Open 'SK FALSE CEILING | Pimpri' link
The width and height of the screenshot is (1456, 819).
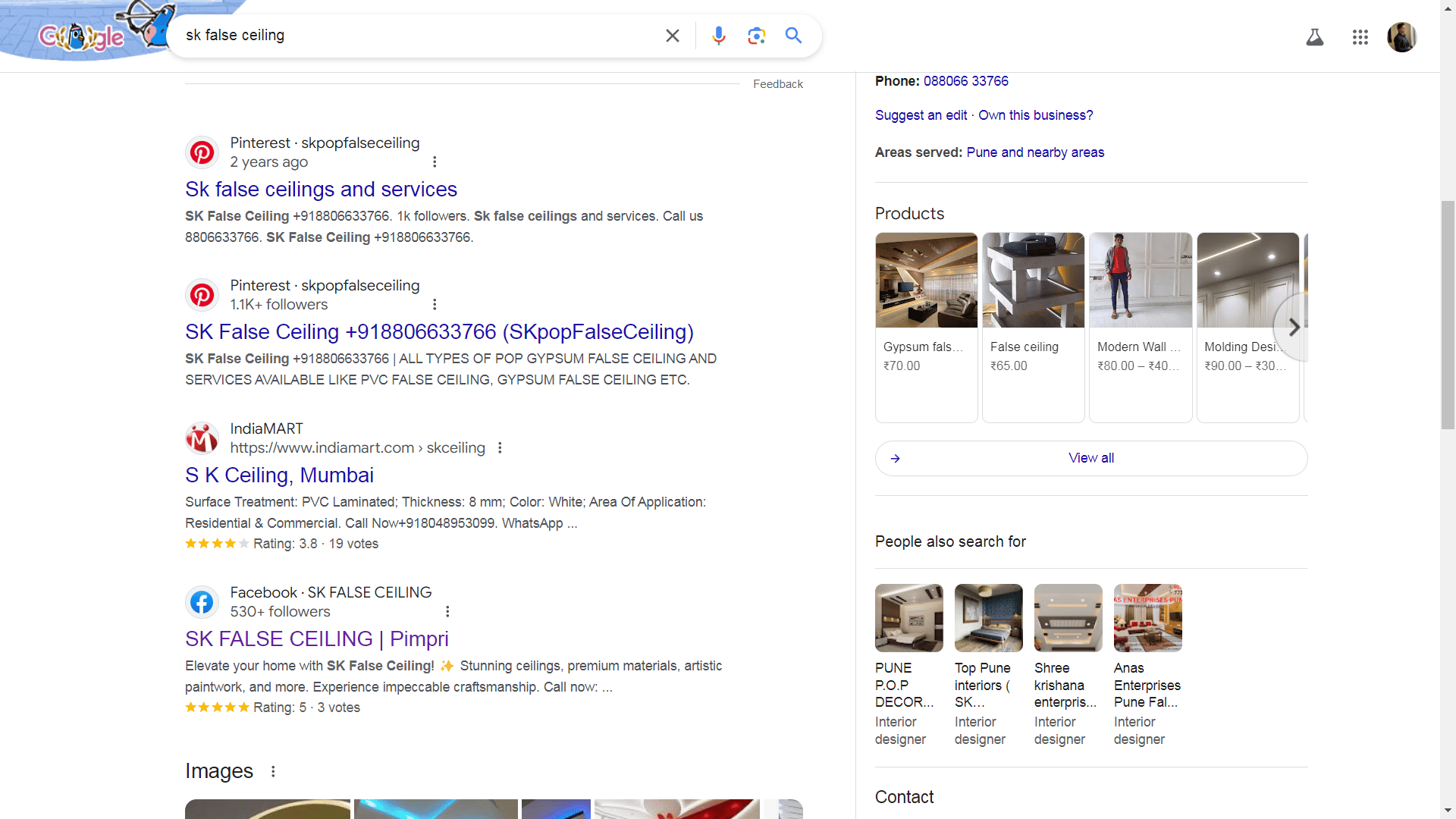[317, 639]
